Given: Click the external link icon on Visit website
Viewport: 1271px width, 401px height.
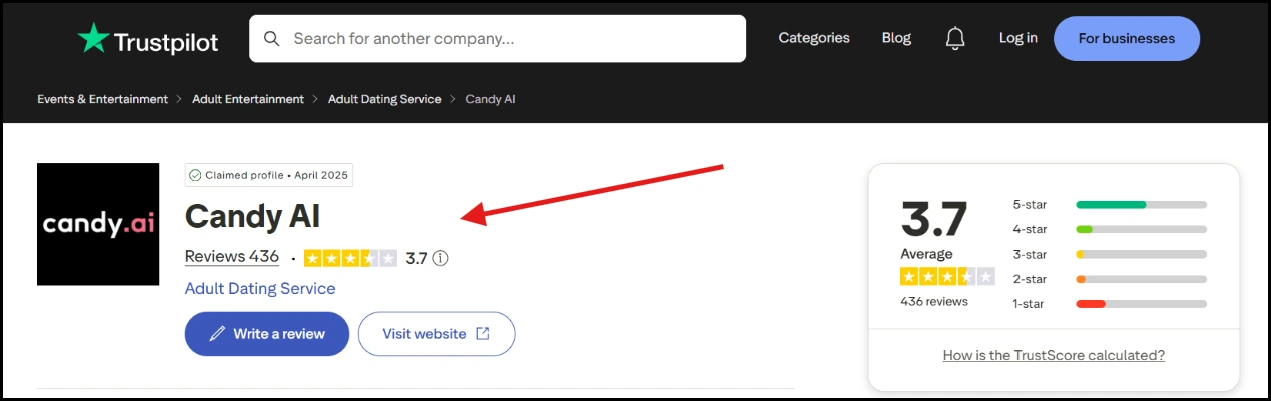Looking at the screenshot, I should coord(483,334).
